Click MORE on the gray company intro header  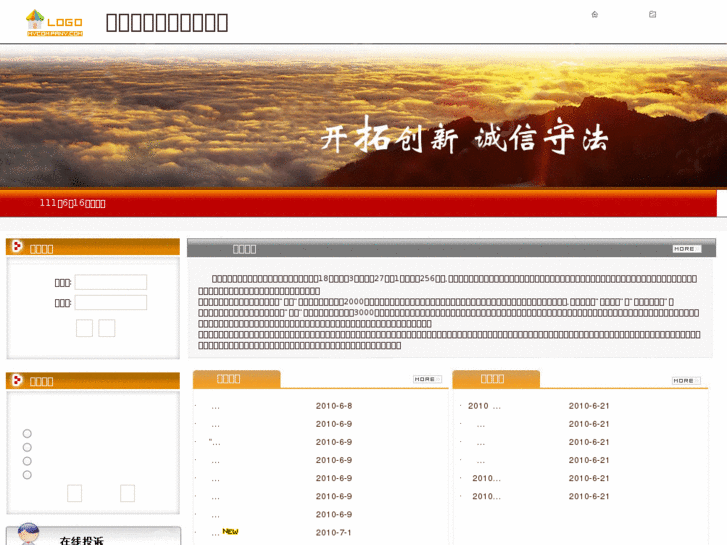pos(687,249)
